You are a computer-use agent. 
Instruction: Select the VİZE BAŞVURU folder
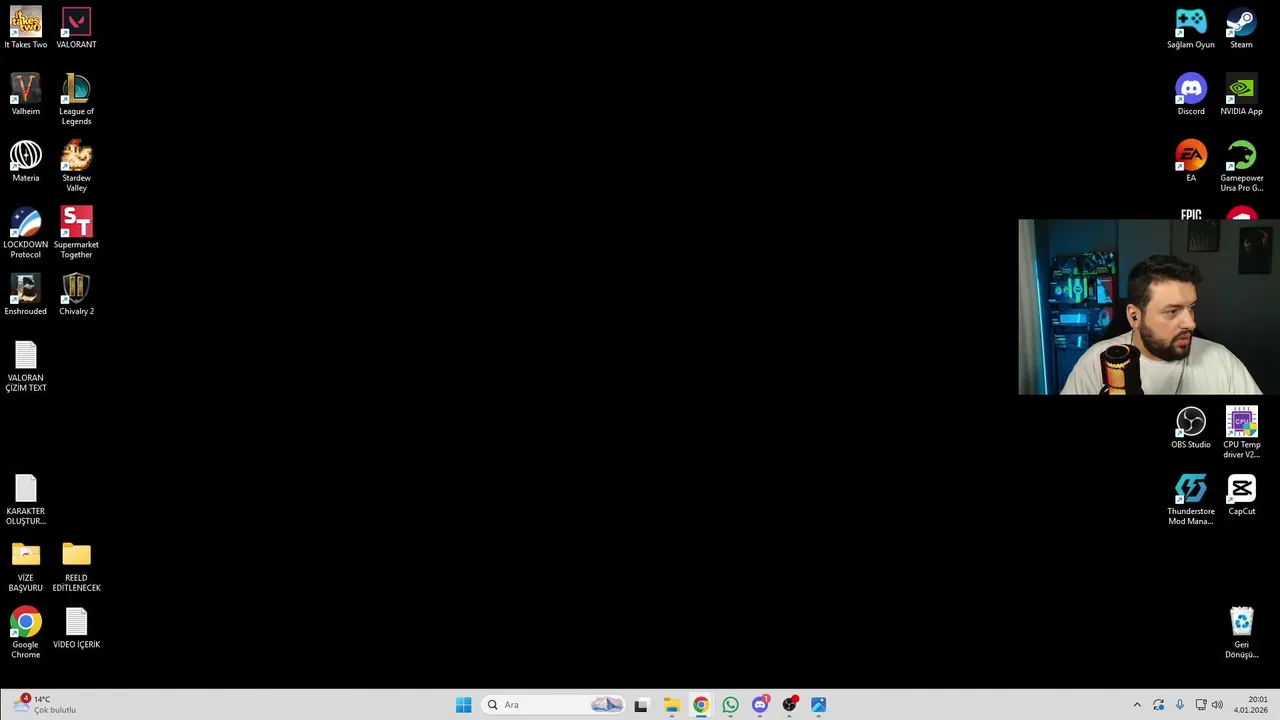tap(26, 566)
